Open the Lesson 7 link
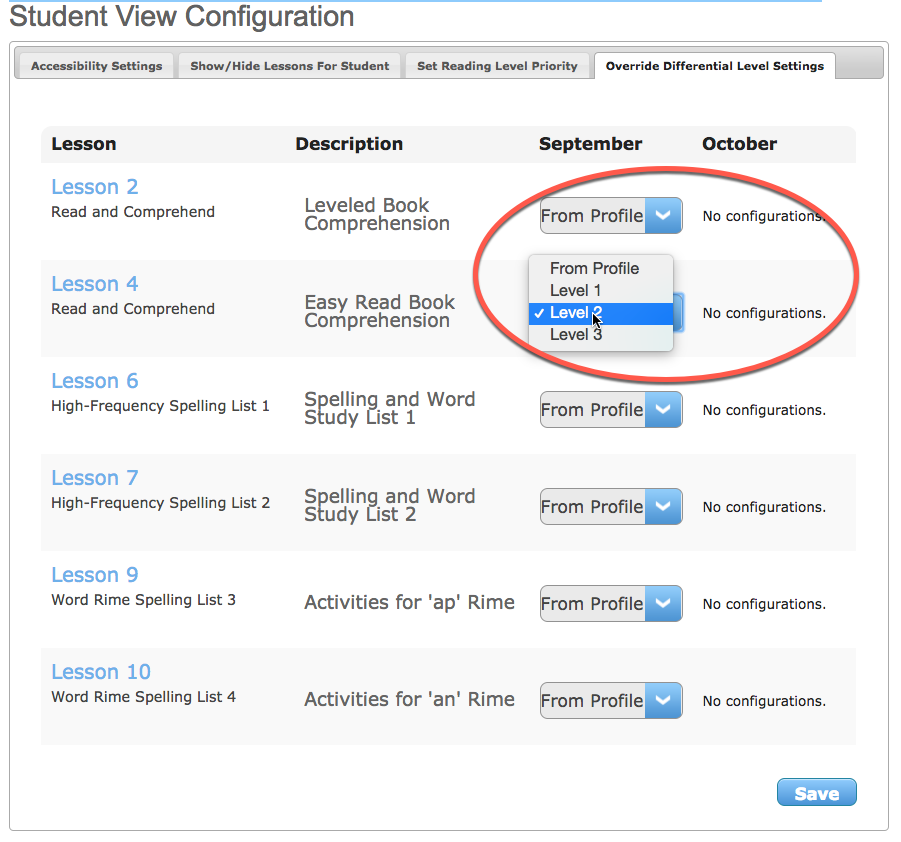Screen dimensions: 901x842 pyautogui.click(x=95, y=478)
